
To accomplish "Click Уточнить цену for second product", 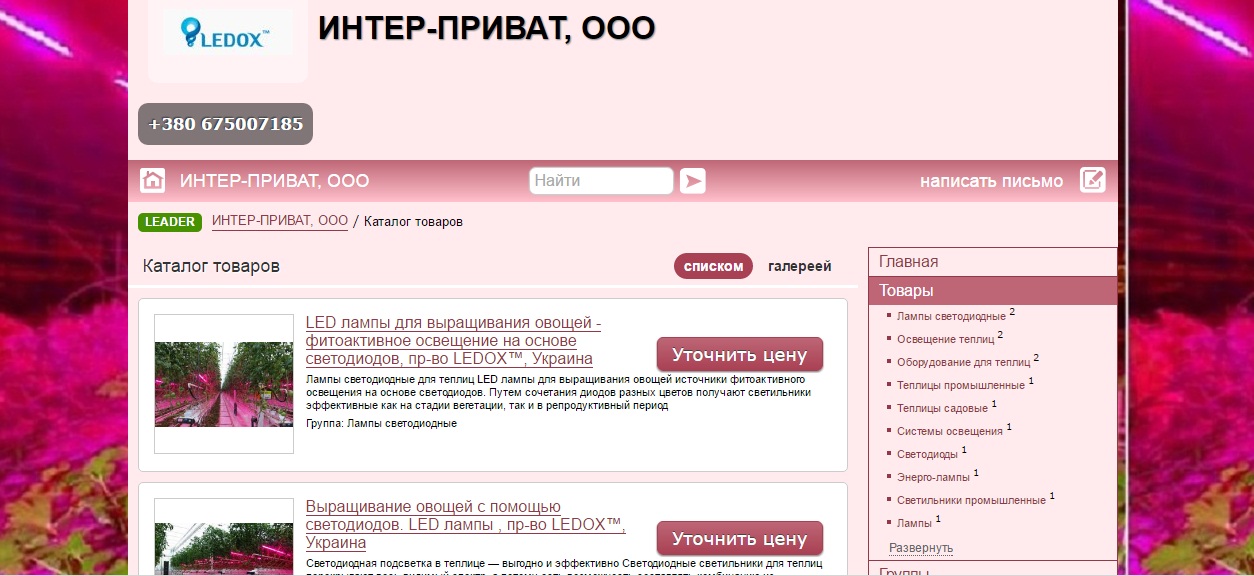I will coord(739,539).
